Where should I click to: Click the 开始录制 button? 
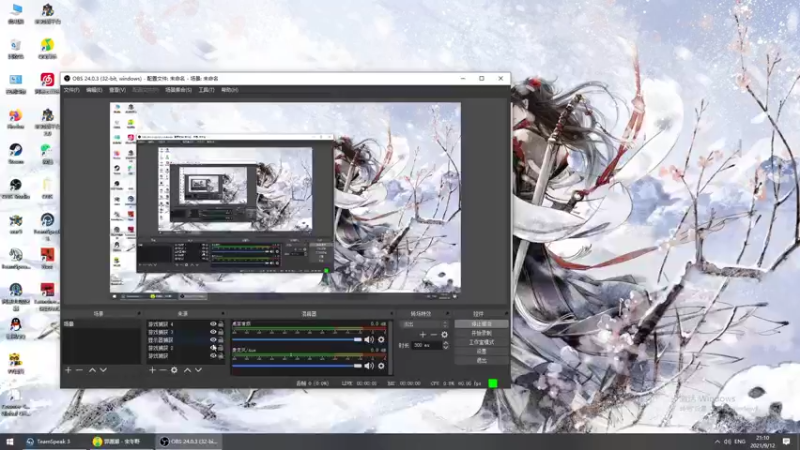pyautogui.click(x=481, y=333)
